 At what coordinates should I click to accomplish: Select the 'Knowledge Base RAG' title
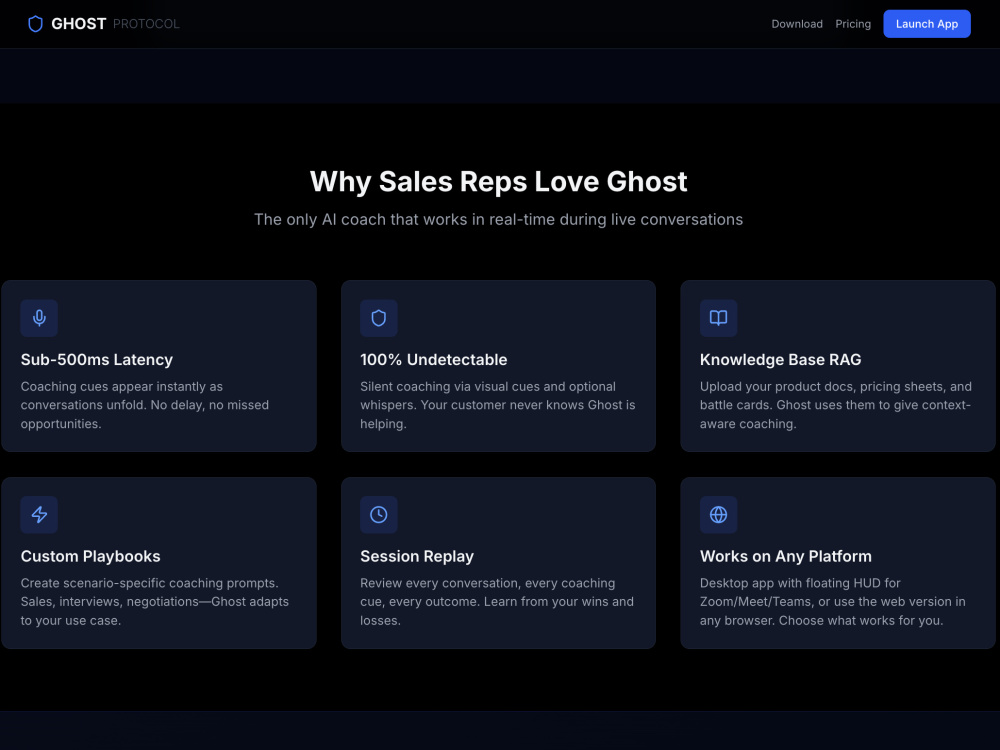click(780, 360)
